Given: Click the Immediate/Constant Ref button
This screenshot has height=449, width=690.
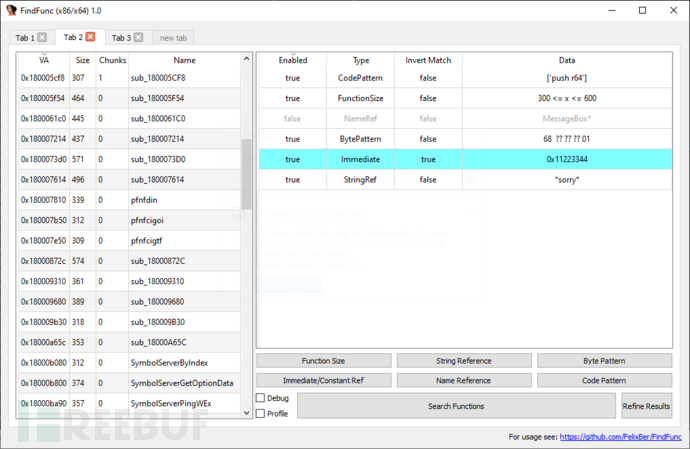Looking at the screenshot, I should (x=323, y=380).
